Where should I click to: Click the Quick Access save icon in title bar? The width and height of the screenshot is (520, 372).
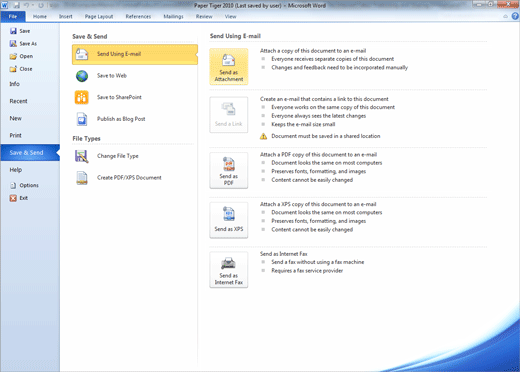[x=16, y=6]
